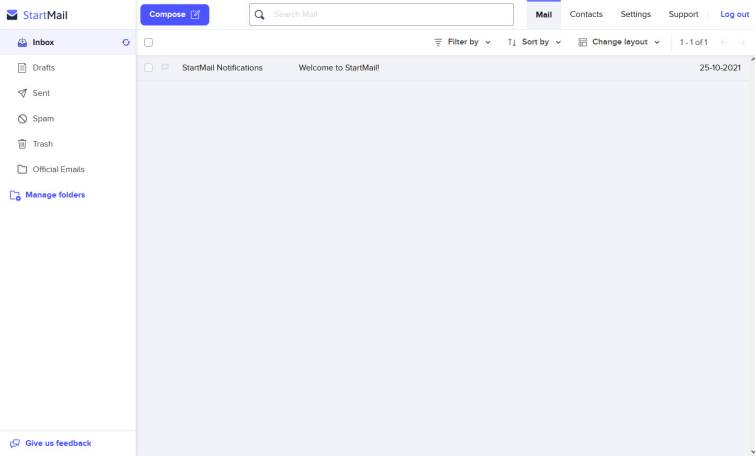Expand the Filter by dropdown chevron
755x456 pixels.
point(488,42)
